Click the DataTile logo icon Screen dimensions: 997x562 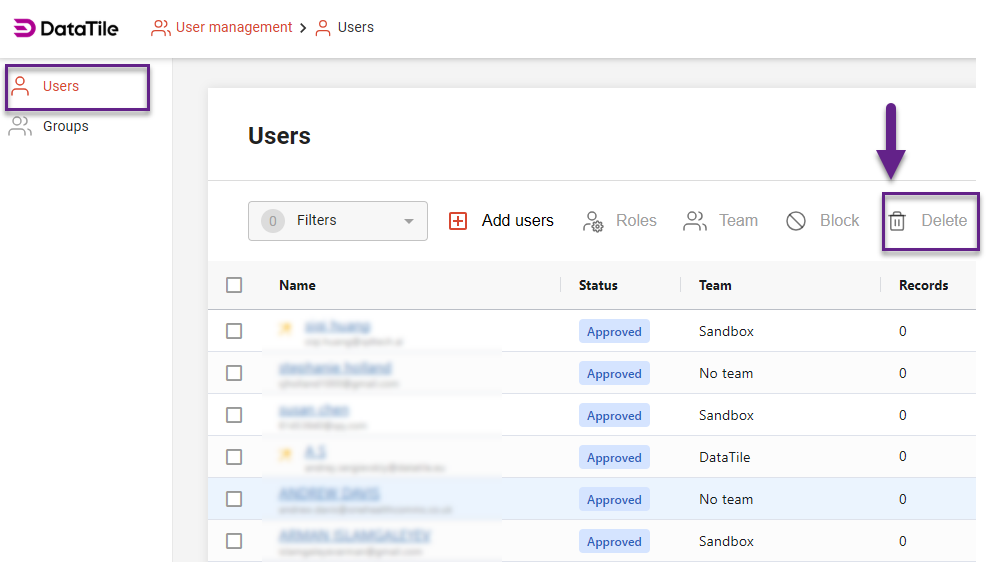[x=24, y=28]
